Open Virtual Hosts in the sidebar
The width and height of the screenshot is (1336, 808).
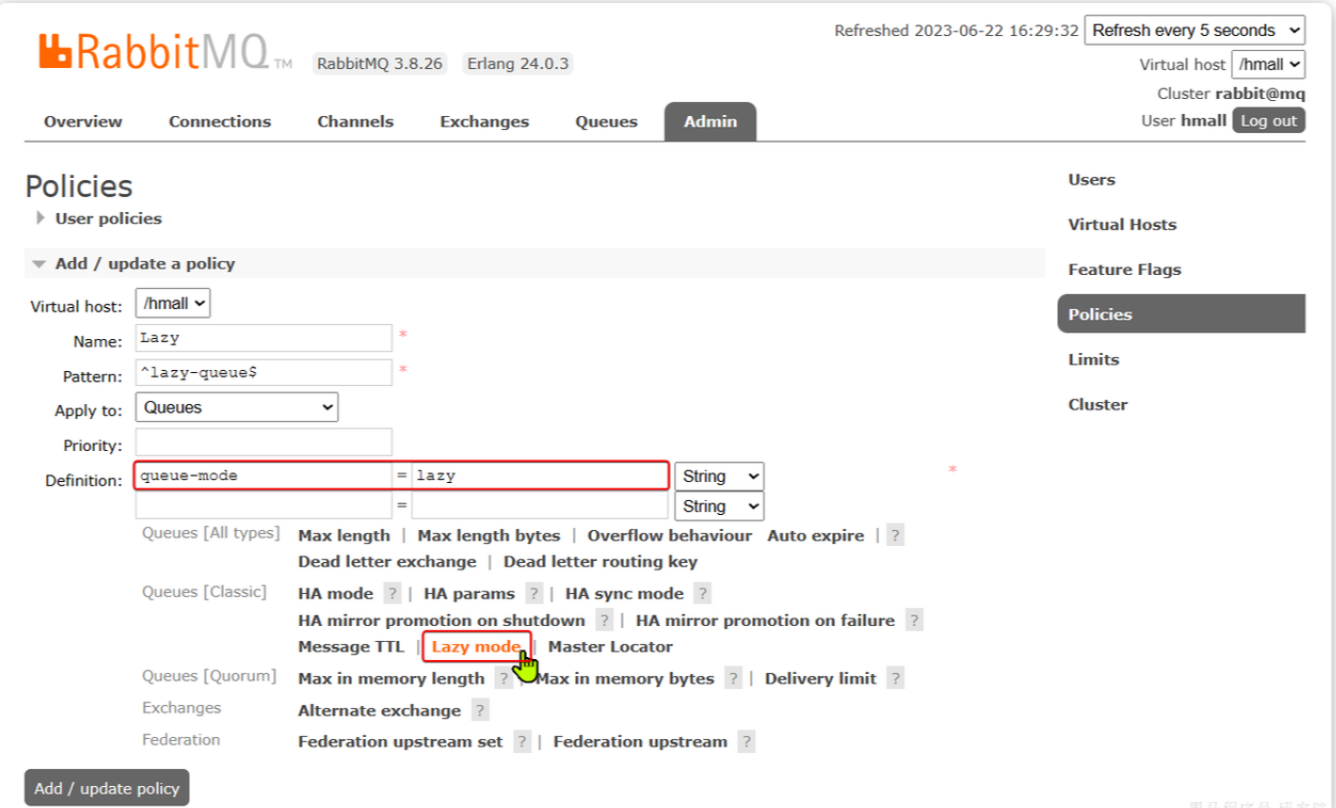tap(1122, 225)
